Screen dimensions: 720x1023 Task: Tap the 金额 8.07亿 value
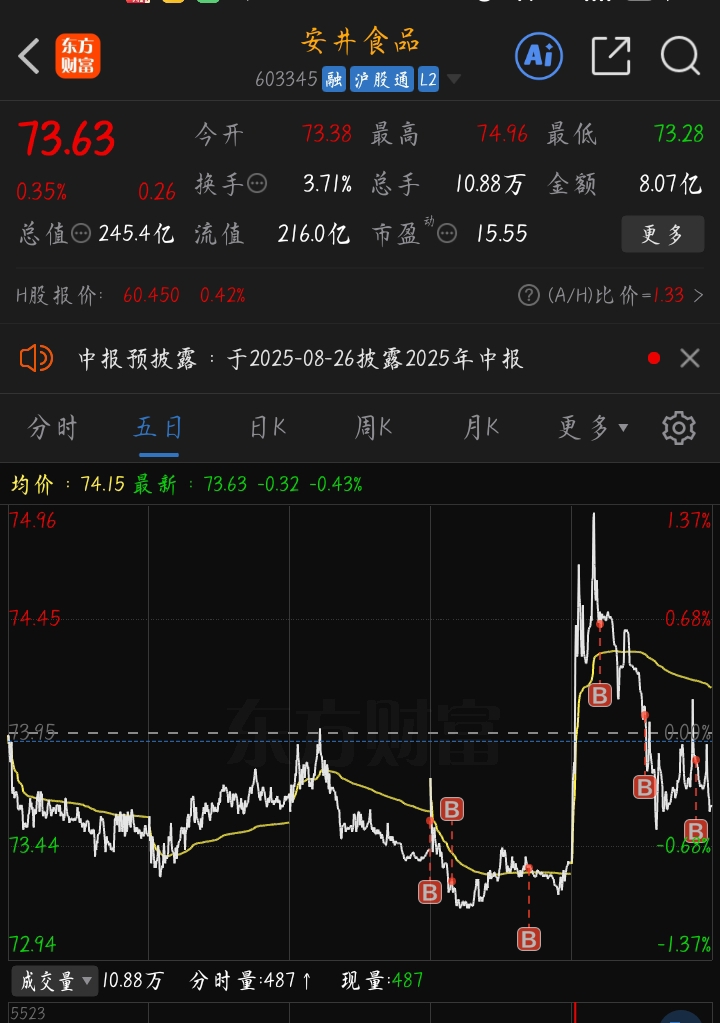[x=670, y=184]
